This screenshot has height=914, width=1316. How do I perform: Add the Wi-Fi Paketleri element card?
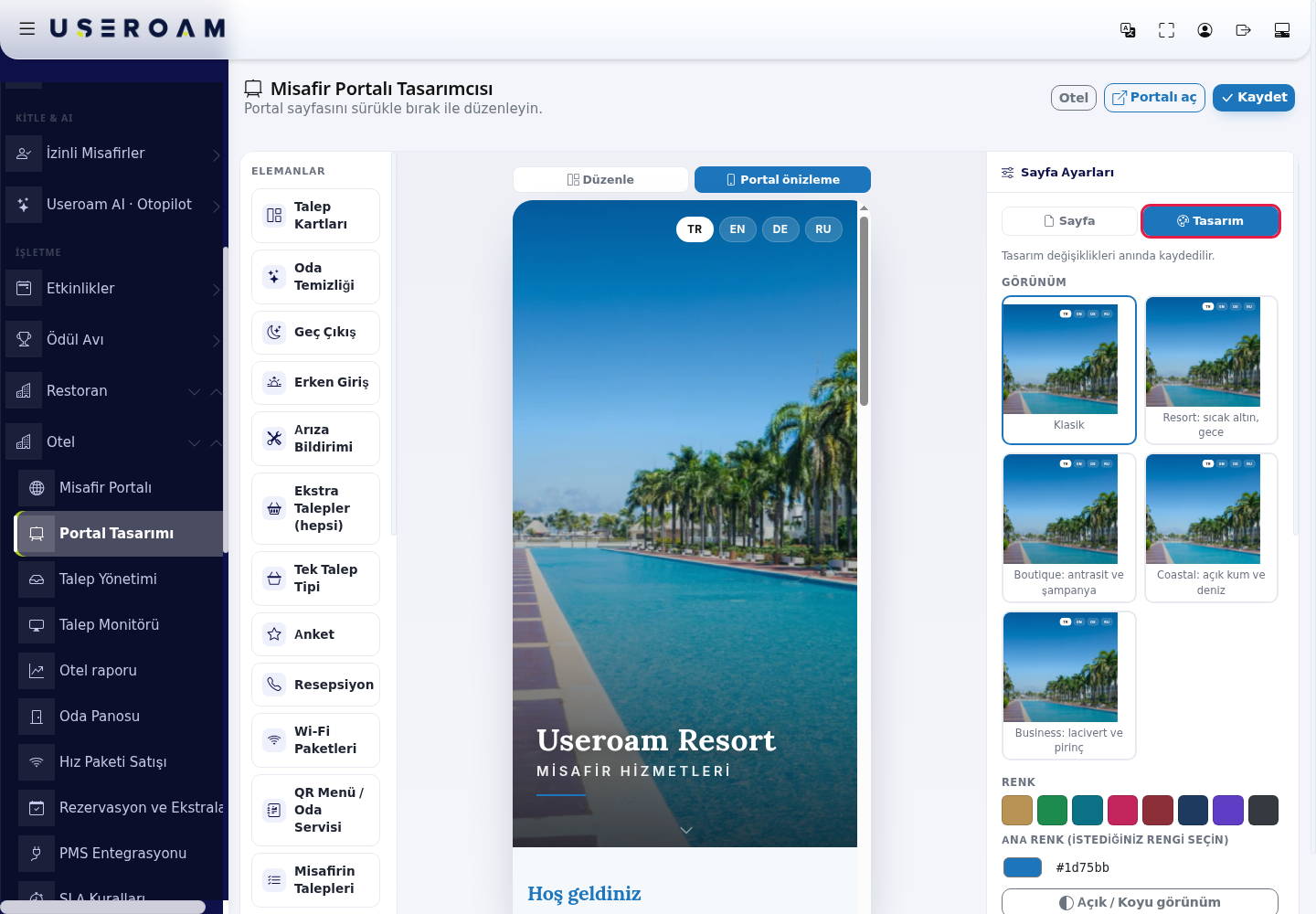coord(315,740)
